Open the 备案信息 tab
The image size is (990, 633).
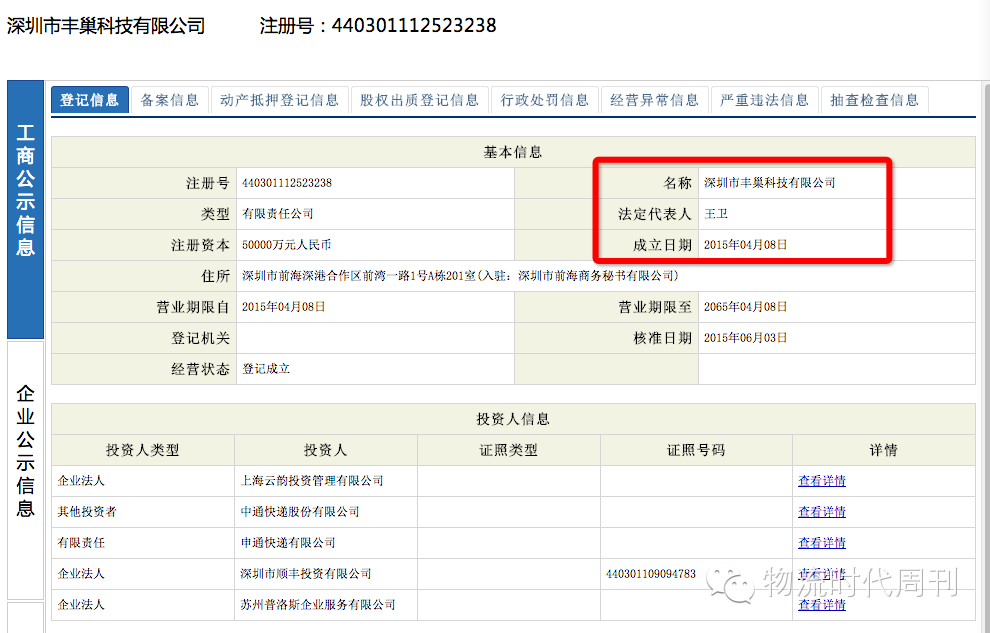(169, 100)
